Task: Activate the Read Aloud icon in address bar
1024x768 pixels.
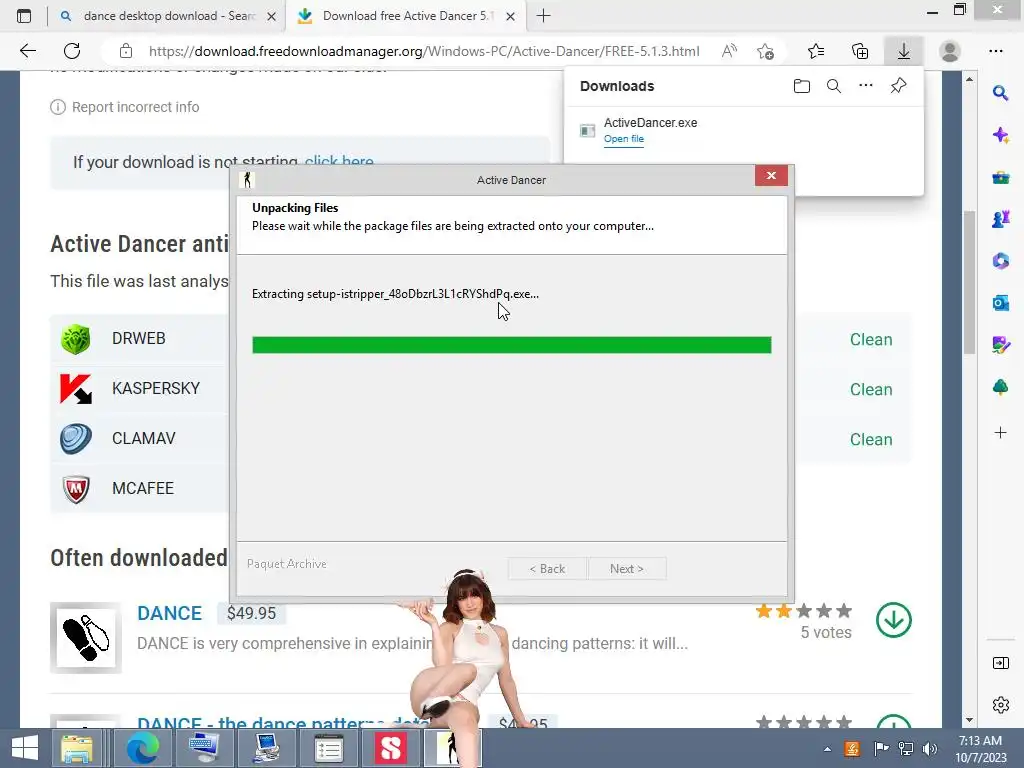Action: tap(729, 51)
